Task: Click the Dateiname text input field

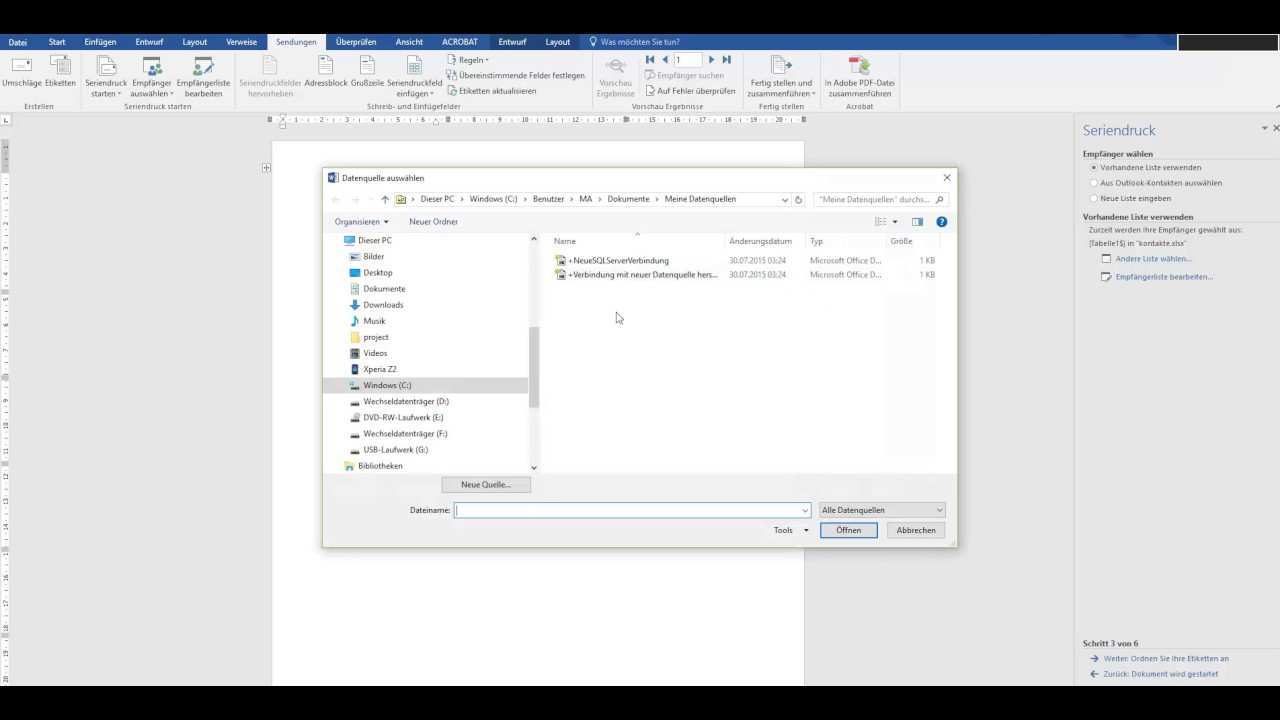Action: (x=628, y=510)
